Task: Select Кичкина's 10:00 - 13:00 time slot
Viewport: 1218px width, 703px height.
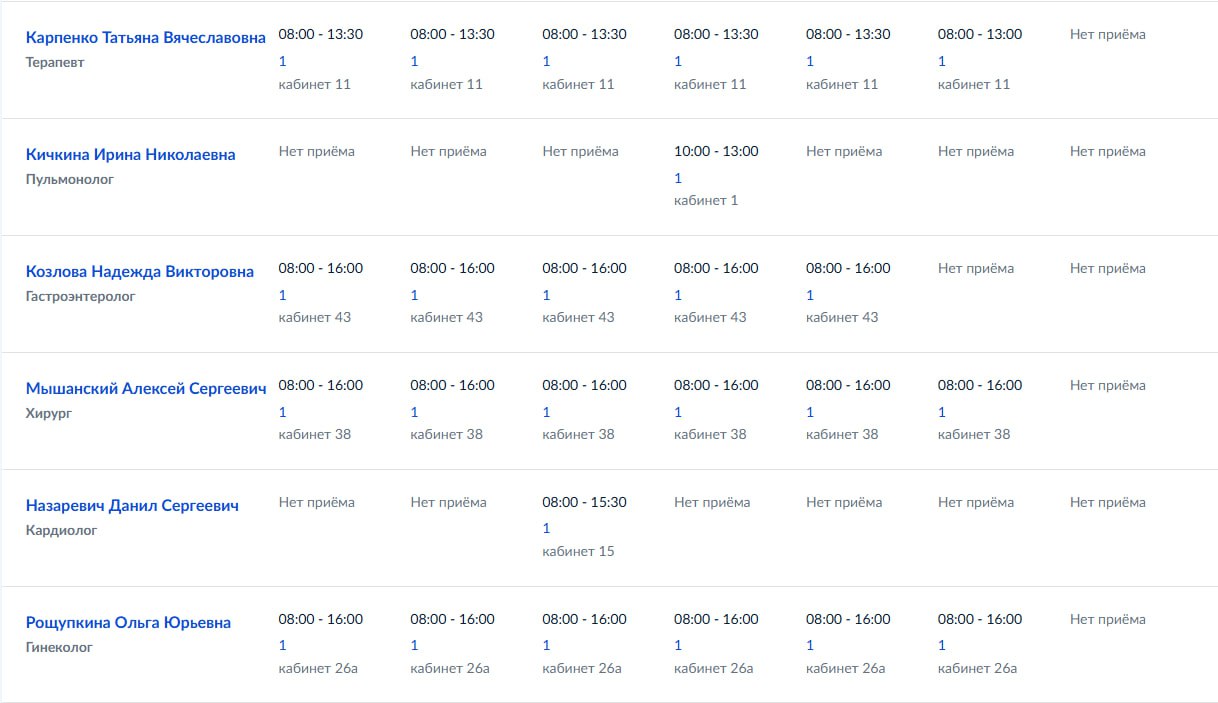Action: click(716, 151)
